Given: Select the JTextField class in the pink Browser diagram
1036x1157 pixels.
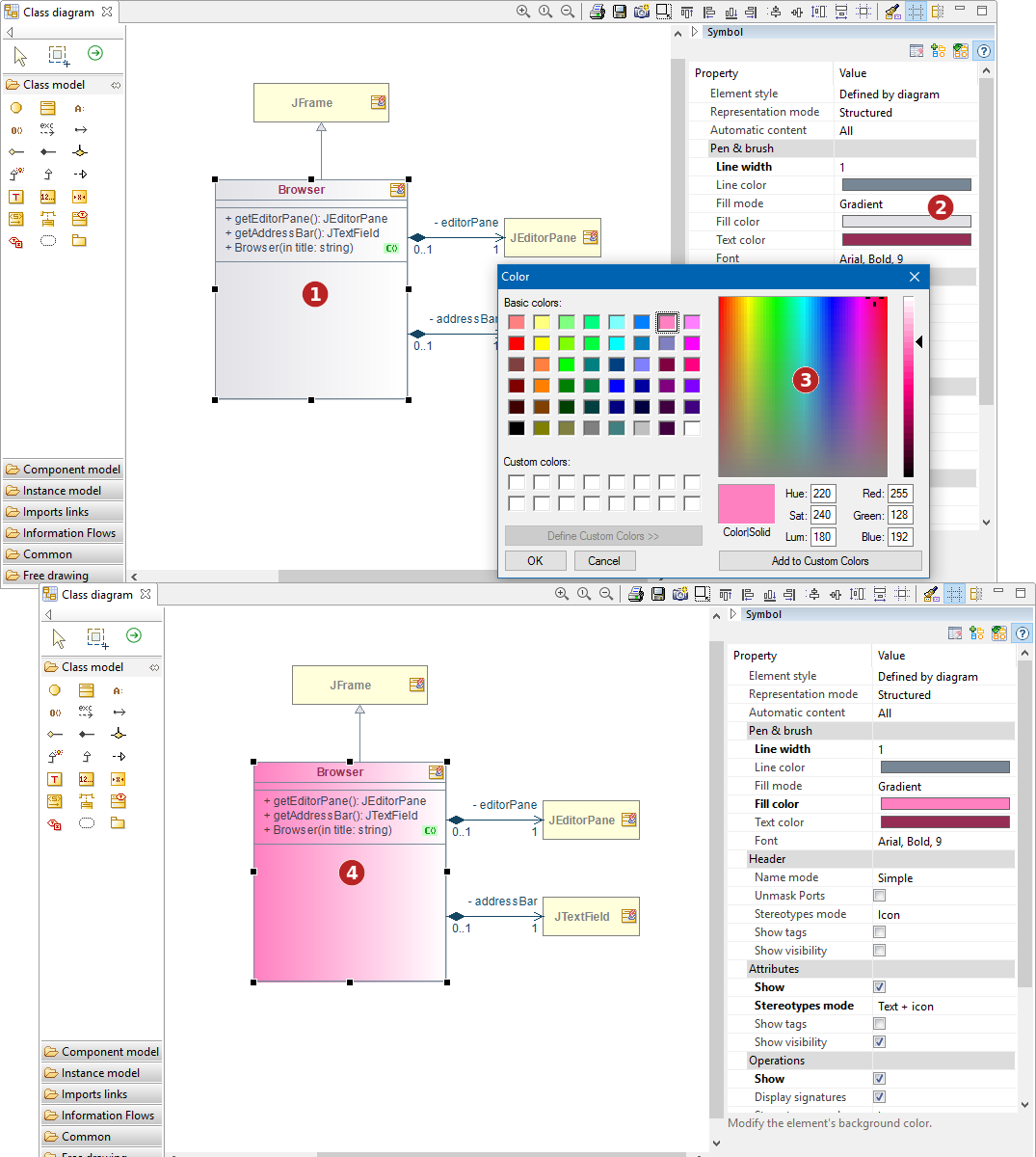Looking at the screenshot, I should tap(592, 917).
